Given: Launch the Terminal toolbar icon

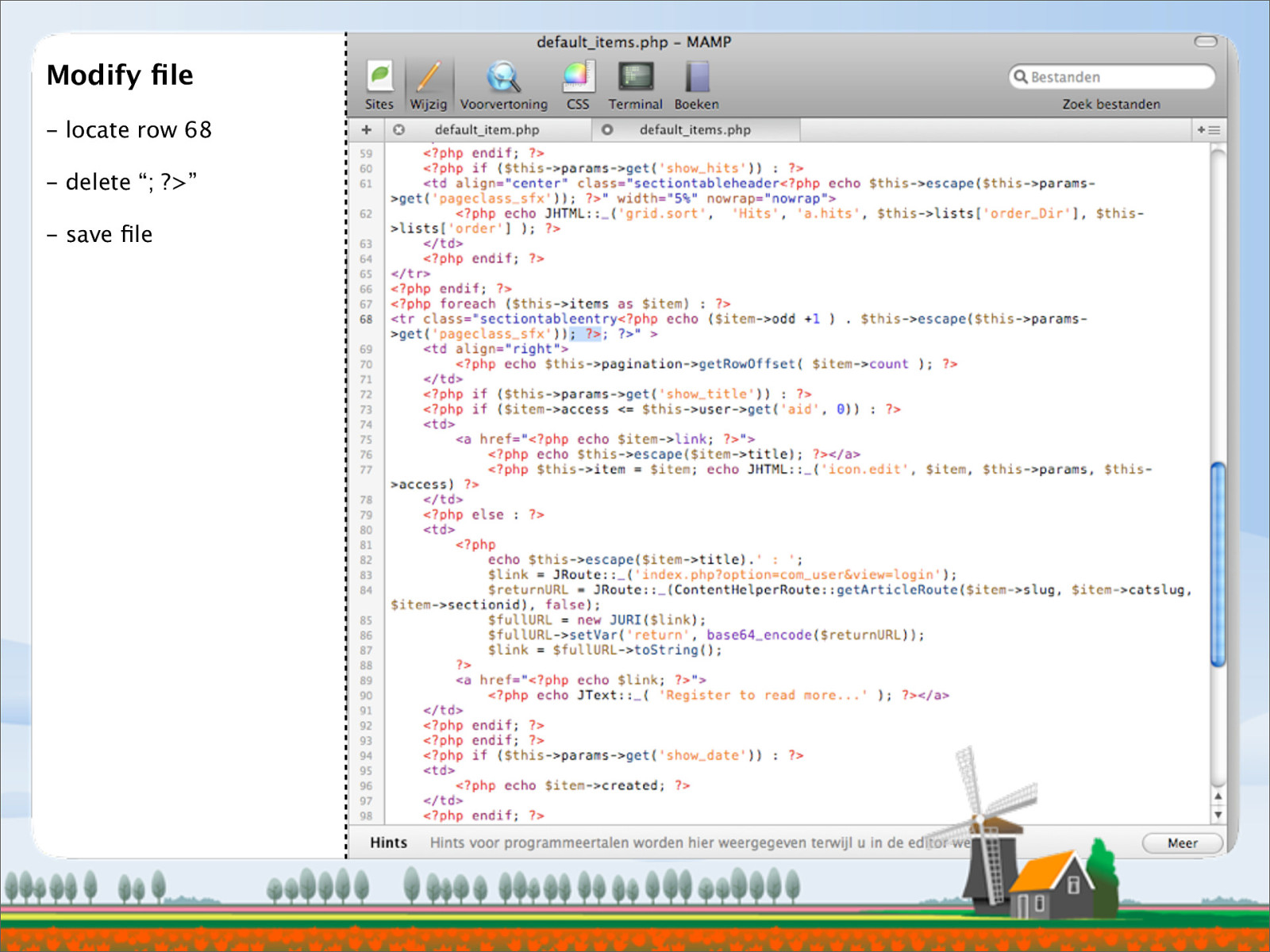Looking at the screenshot, I should [x=636, y=77].
